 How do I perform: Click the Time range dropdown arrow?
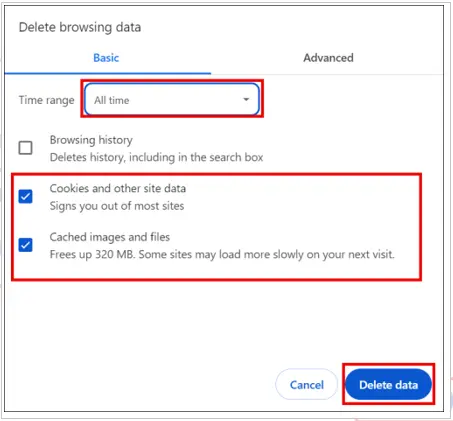point(246,99)
